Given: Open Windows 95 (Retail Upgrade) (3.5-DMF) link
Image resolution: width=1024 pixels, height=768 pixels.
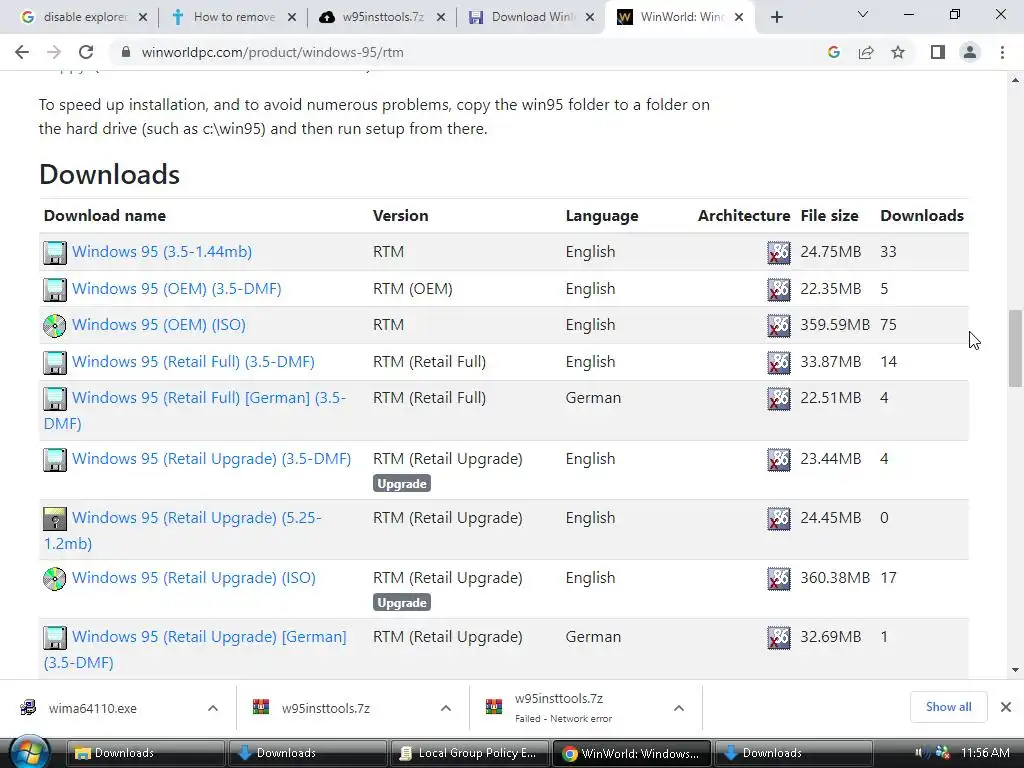Looking at the screenshot, I should point(212,458).
